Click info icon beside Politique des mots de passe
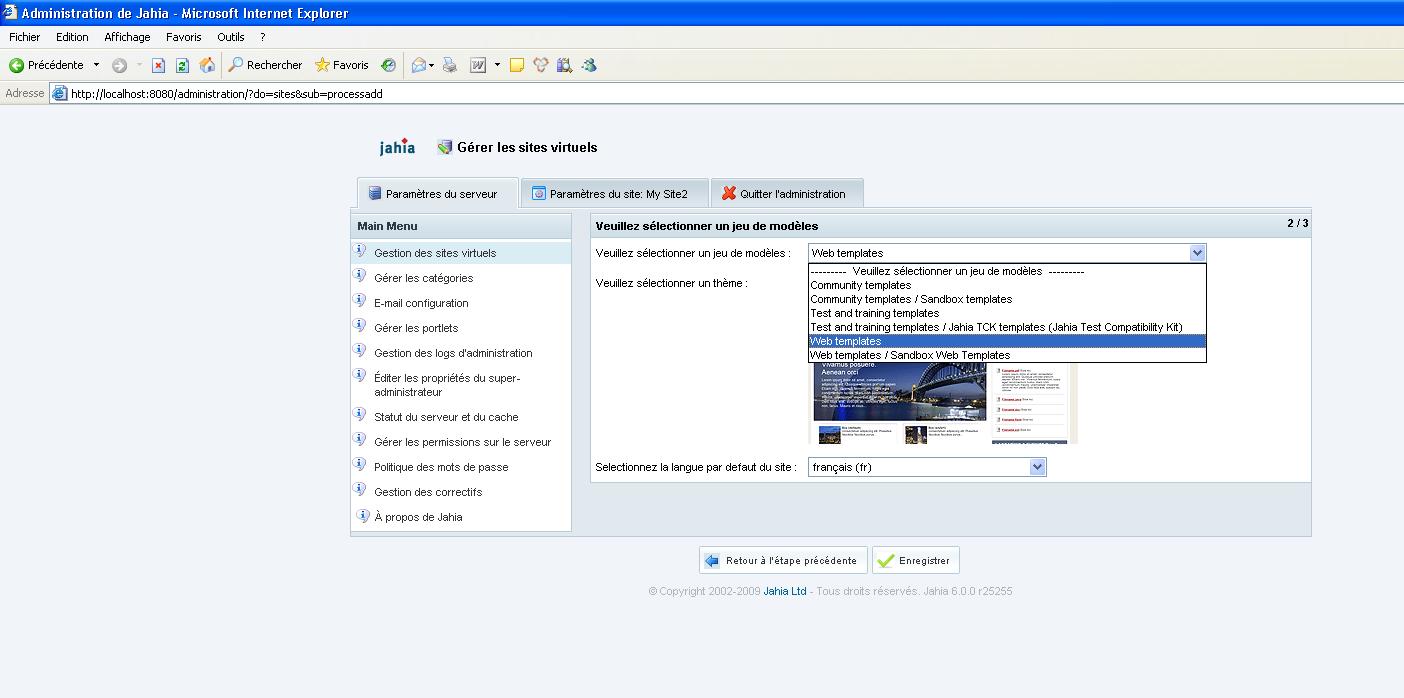Viewport: 1404px width, 698px height. (361, 465)
